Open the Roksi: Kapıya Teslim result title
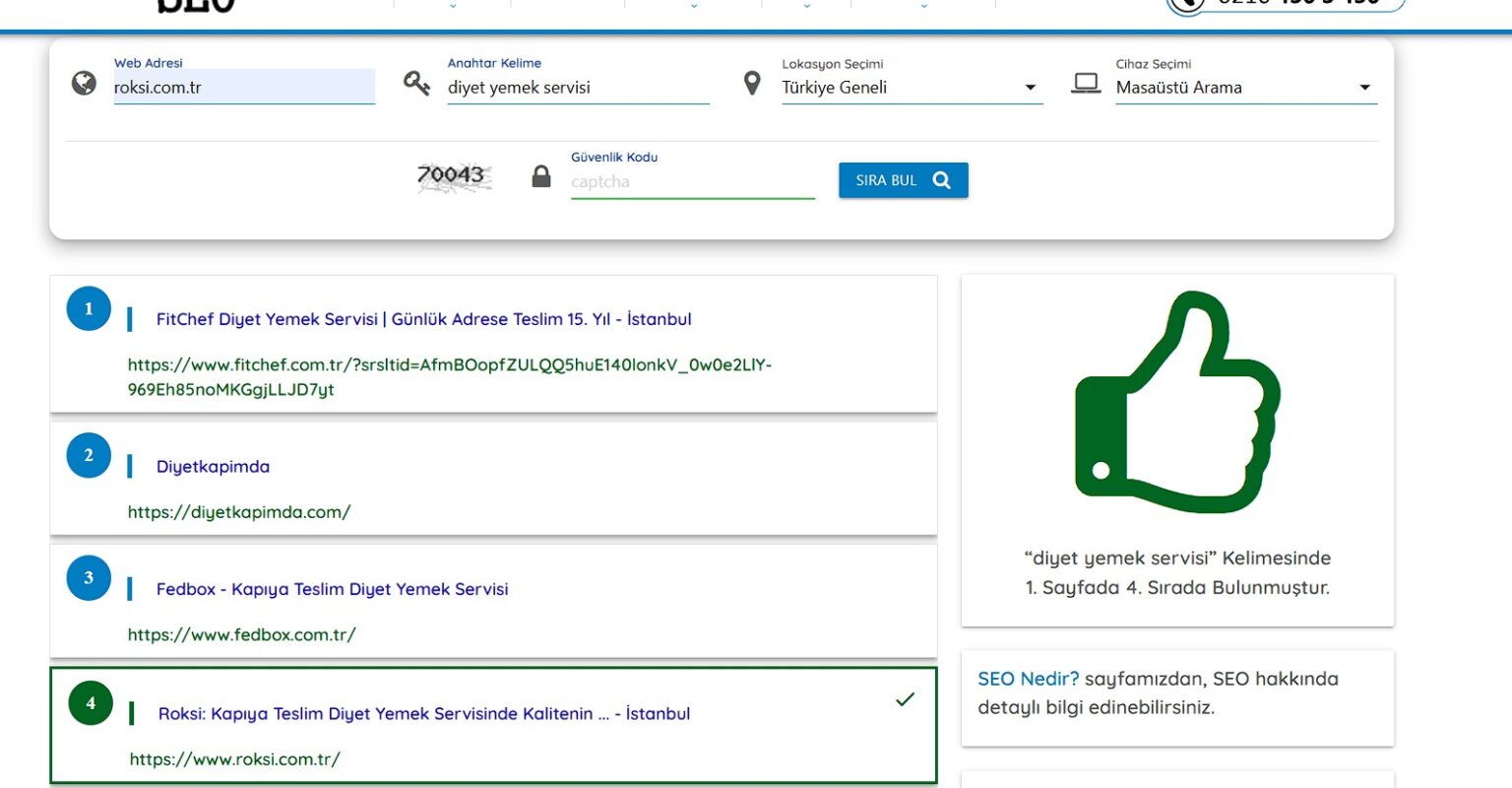This screenshot has height=788, width=1512. (423, 714)
